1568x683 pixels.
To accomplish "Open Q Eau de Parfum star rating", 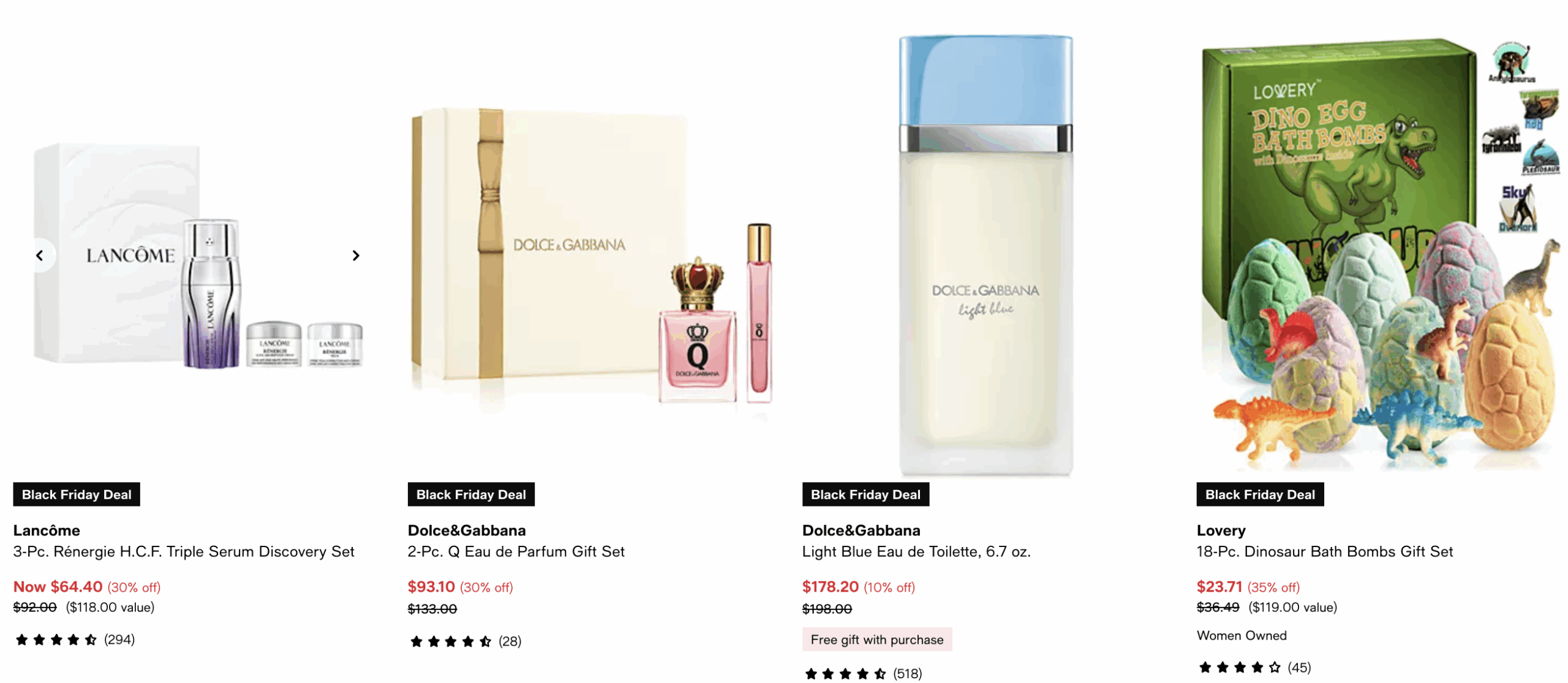I will pos(465,641).
